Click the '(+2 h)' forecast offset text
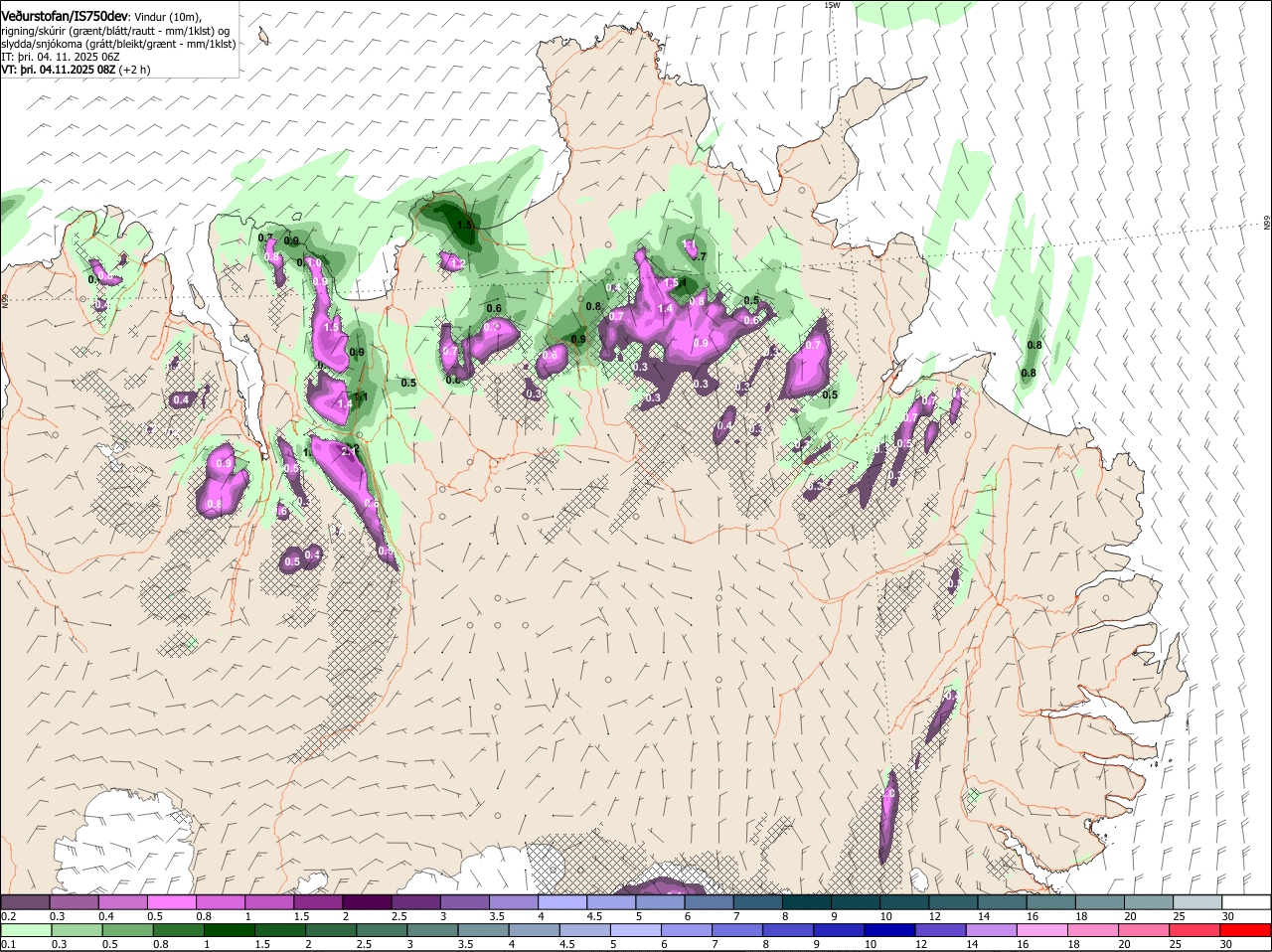The height and width of the screenshot is (952, 1272). coord(135,70)
